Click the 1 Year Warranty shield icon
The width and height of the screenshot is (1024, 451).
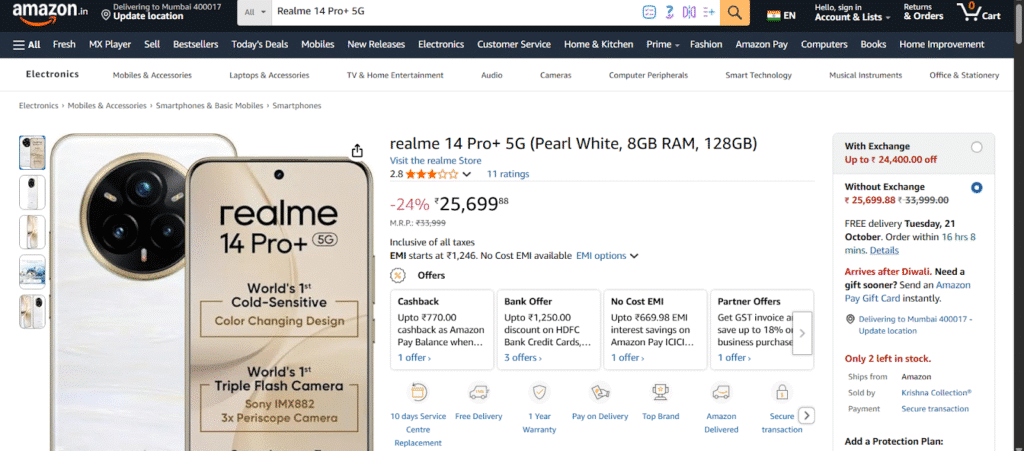coord(539,392)
